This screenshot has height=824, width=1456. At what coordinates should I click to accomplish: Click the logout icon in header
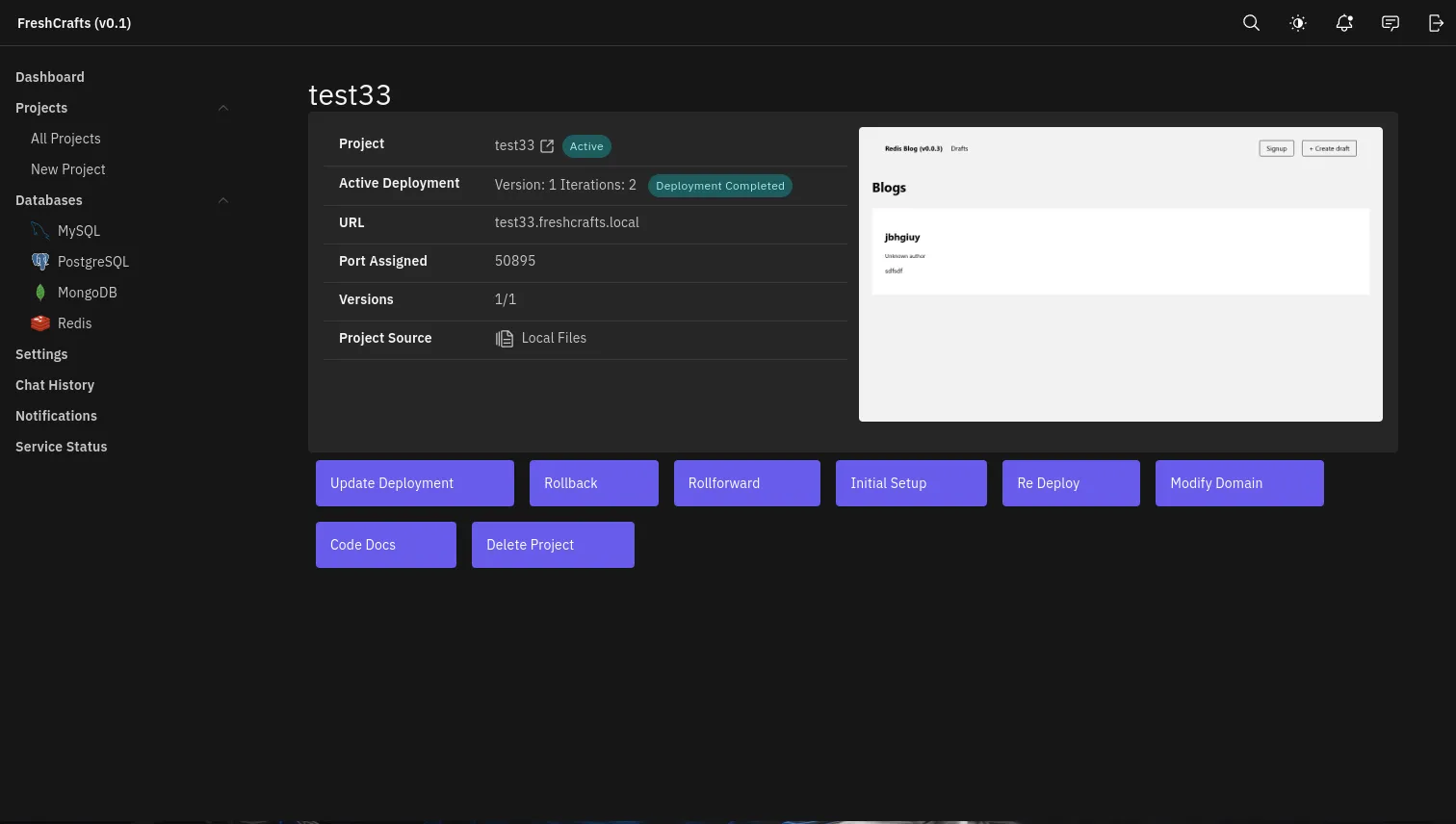coord(1436,23)
